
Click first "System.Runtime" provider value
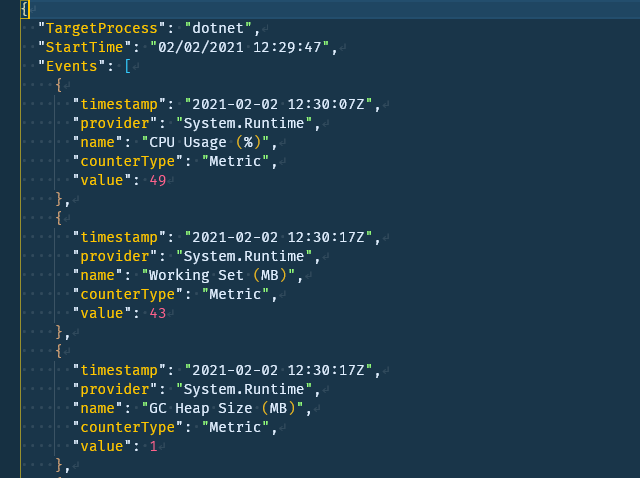point(244,123)
